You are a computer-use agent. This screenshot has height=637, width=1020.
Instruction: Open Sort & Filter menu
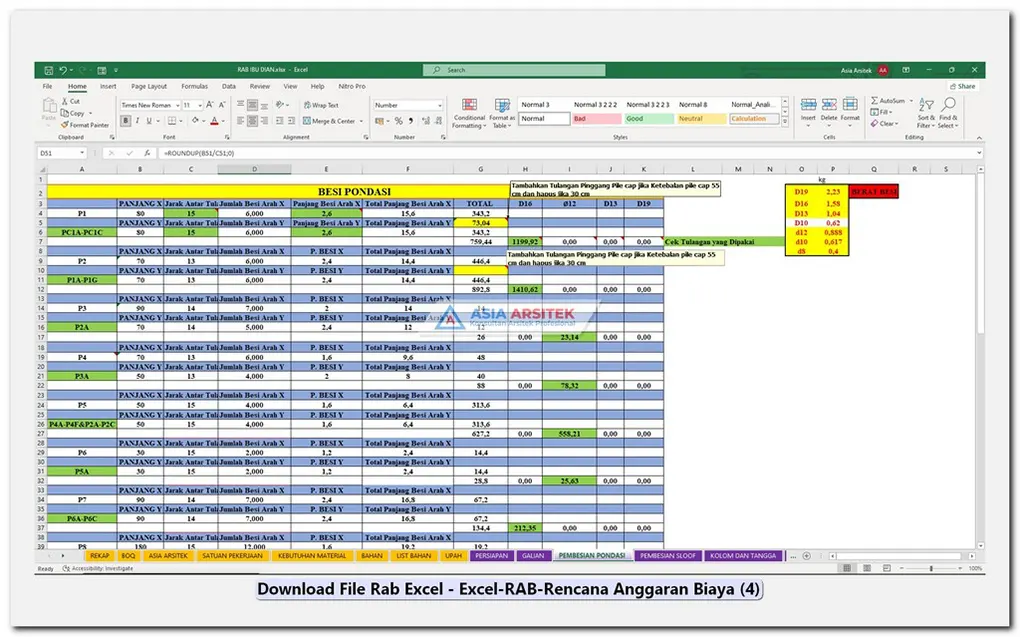tap(926, 113)
